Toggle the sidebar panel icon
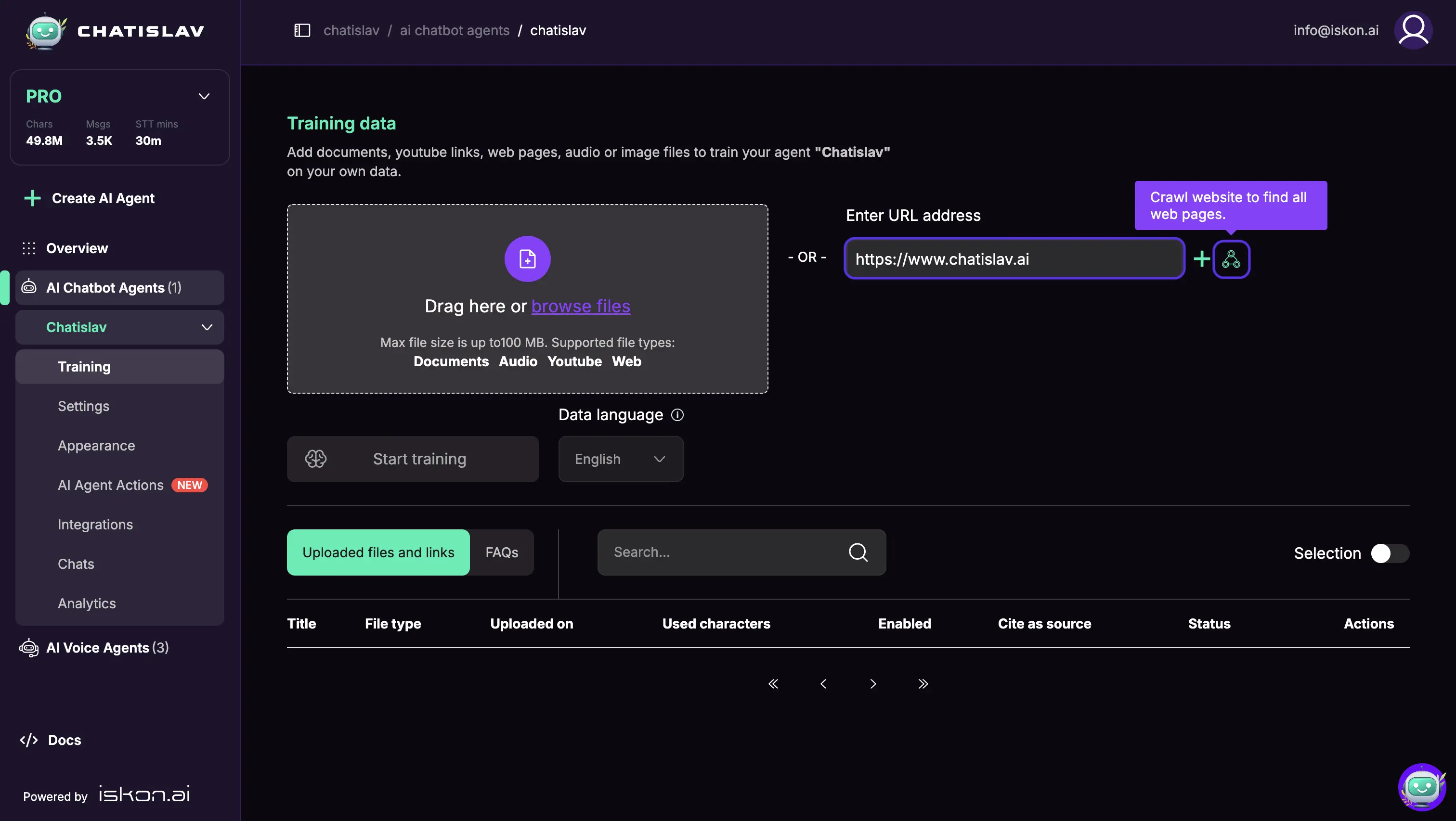The height and width of the screenshot is (821, 1456). click(302, 30)
